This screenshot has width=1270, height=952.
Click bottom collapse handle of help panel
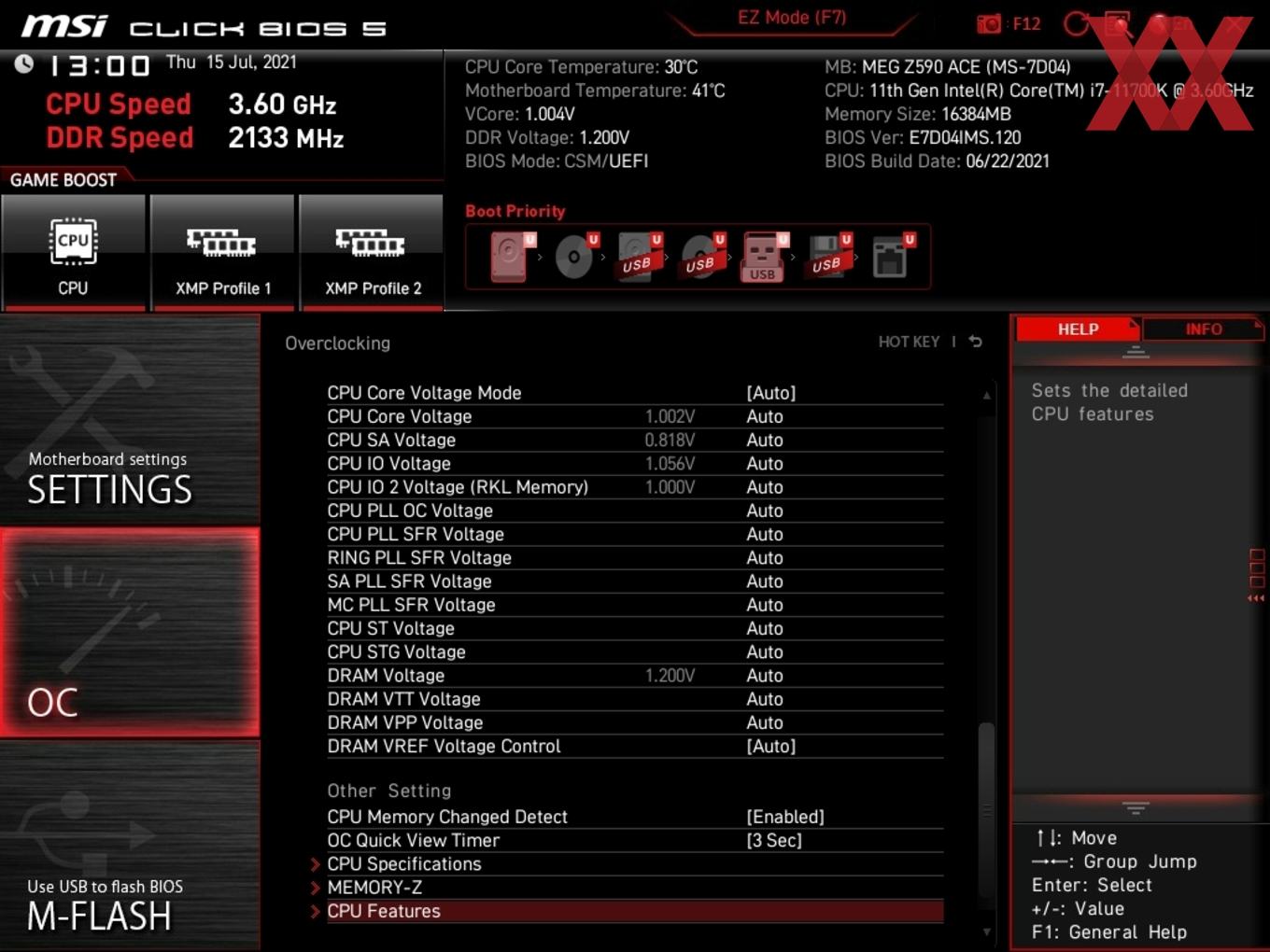click(x=1136, y=807)
